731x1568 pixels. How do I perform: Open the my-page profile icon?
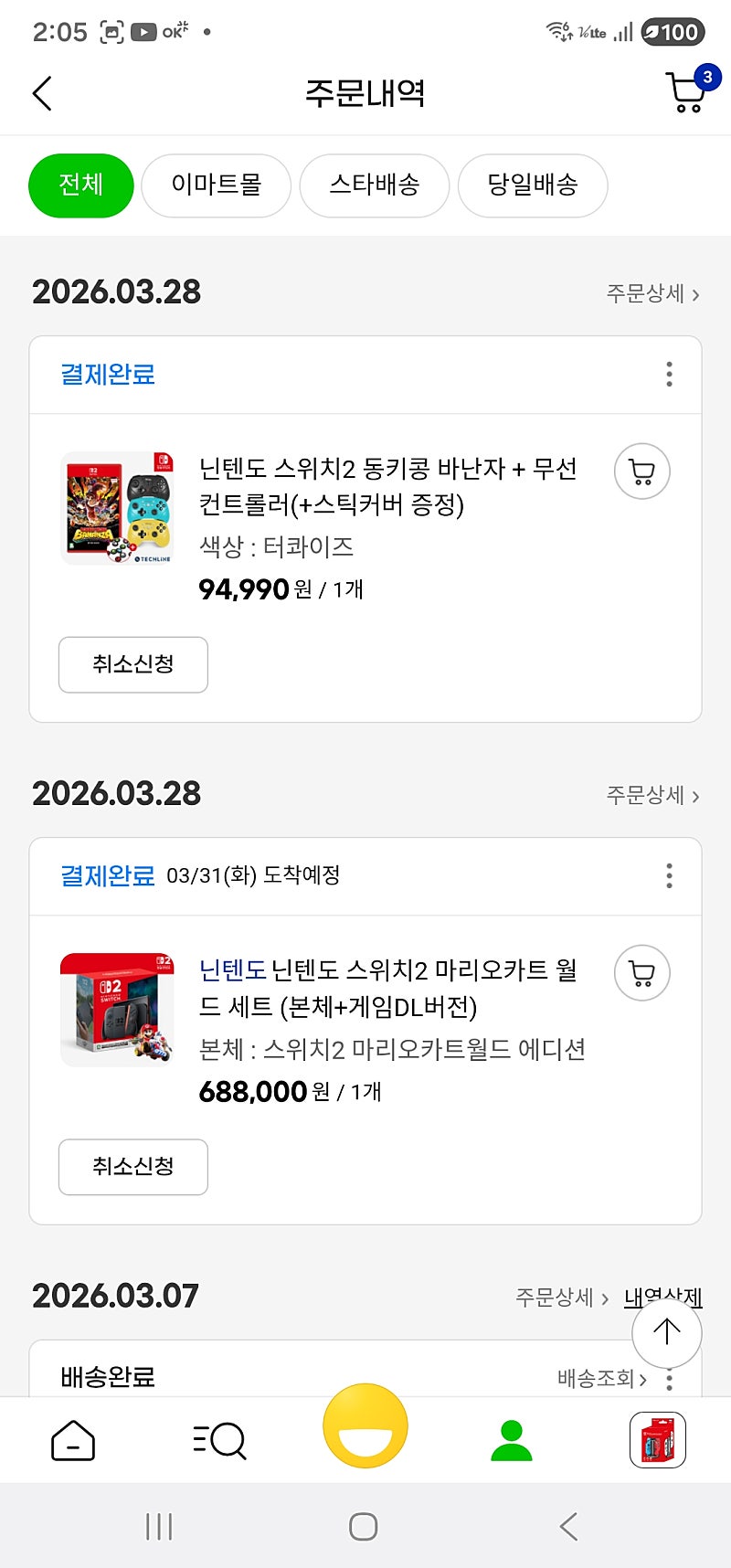(x=512, y=1441)
